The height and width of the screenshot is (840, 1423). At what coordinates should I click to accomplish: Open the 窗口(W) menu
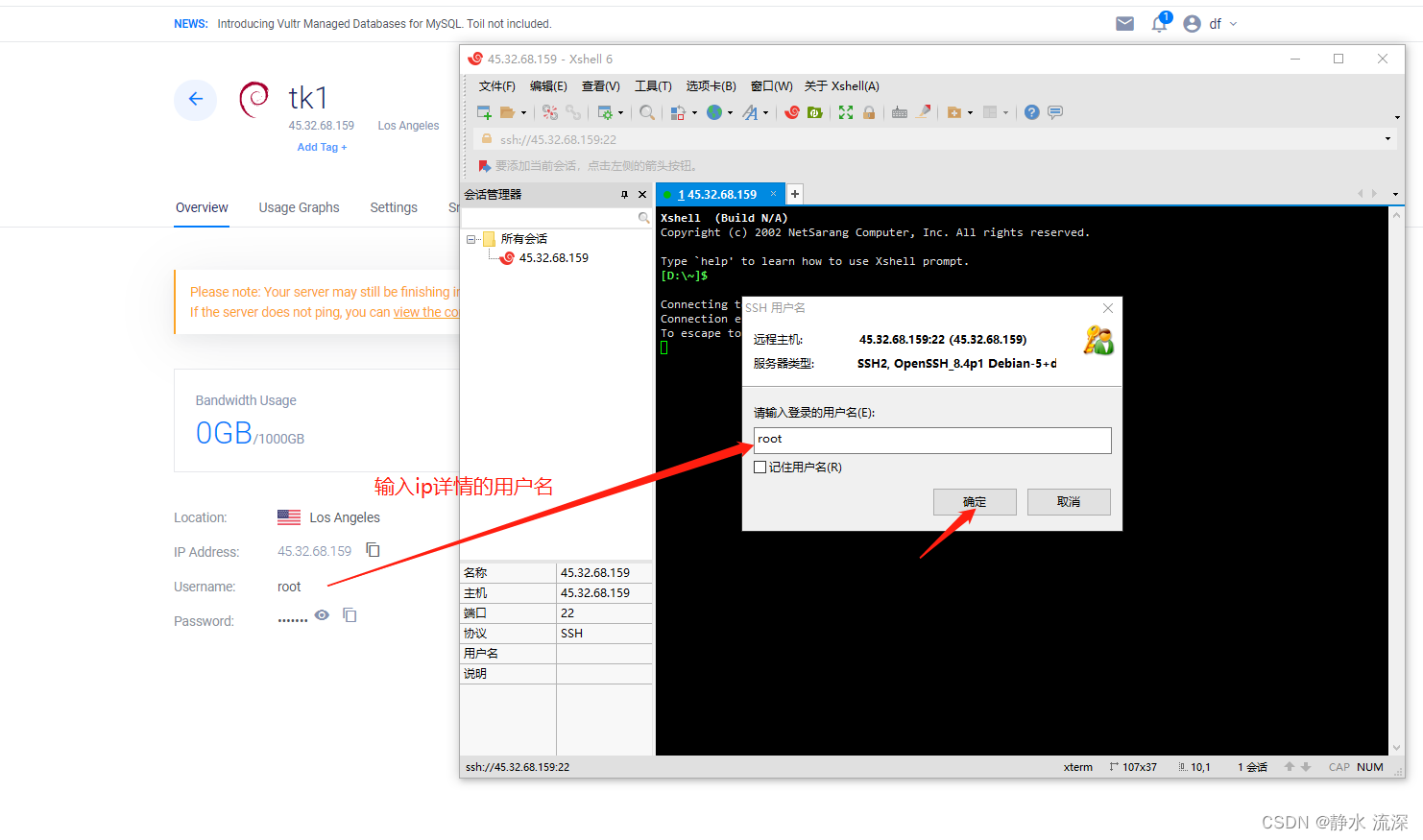tap(772, 86)
